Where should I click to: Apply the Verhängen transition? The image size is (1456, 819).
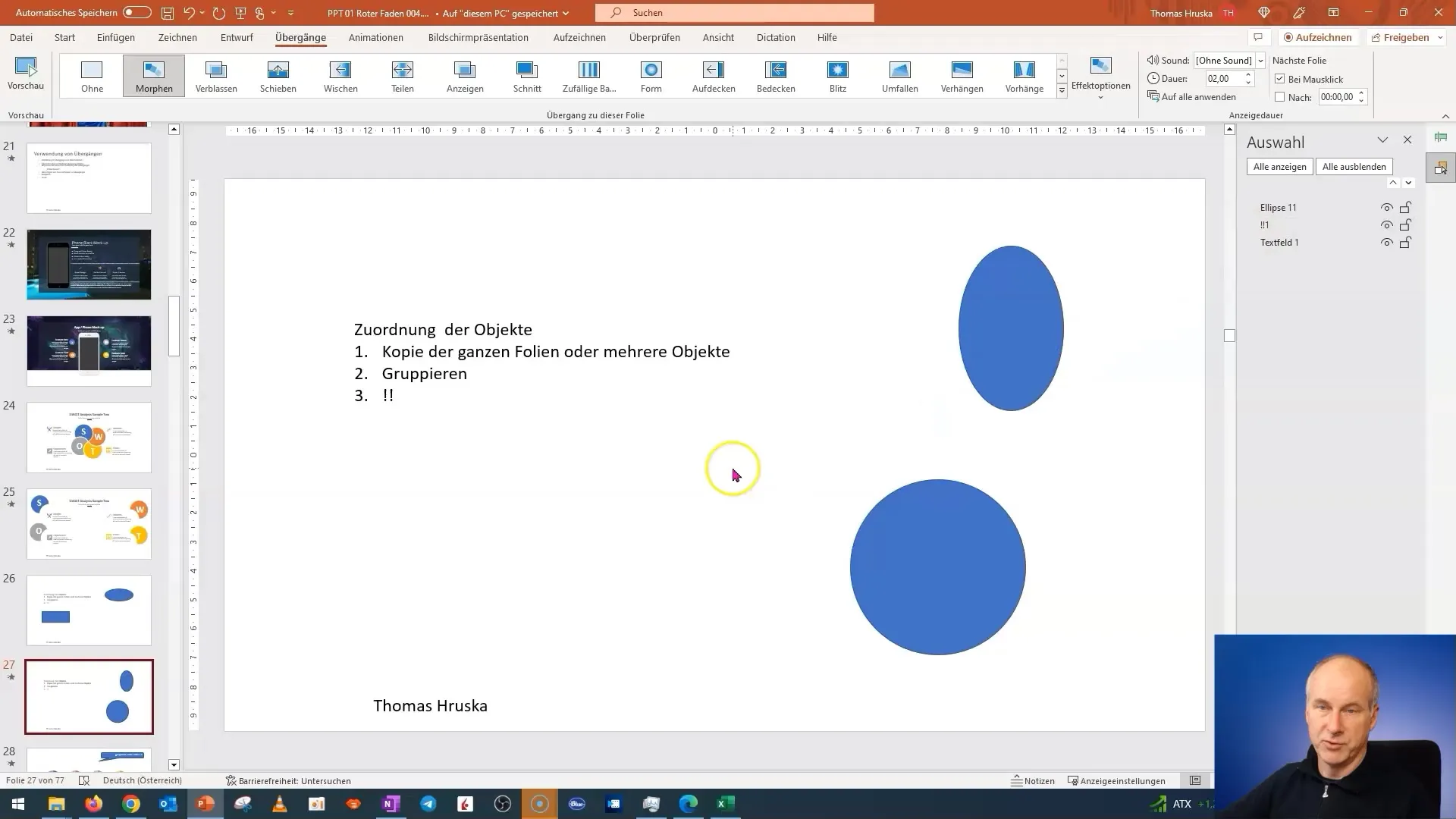(x=962, y=76)
